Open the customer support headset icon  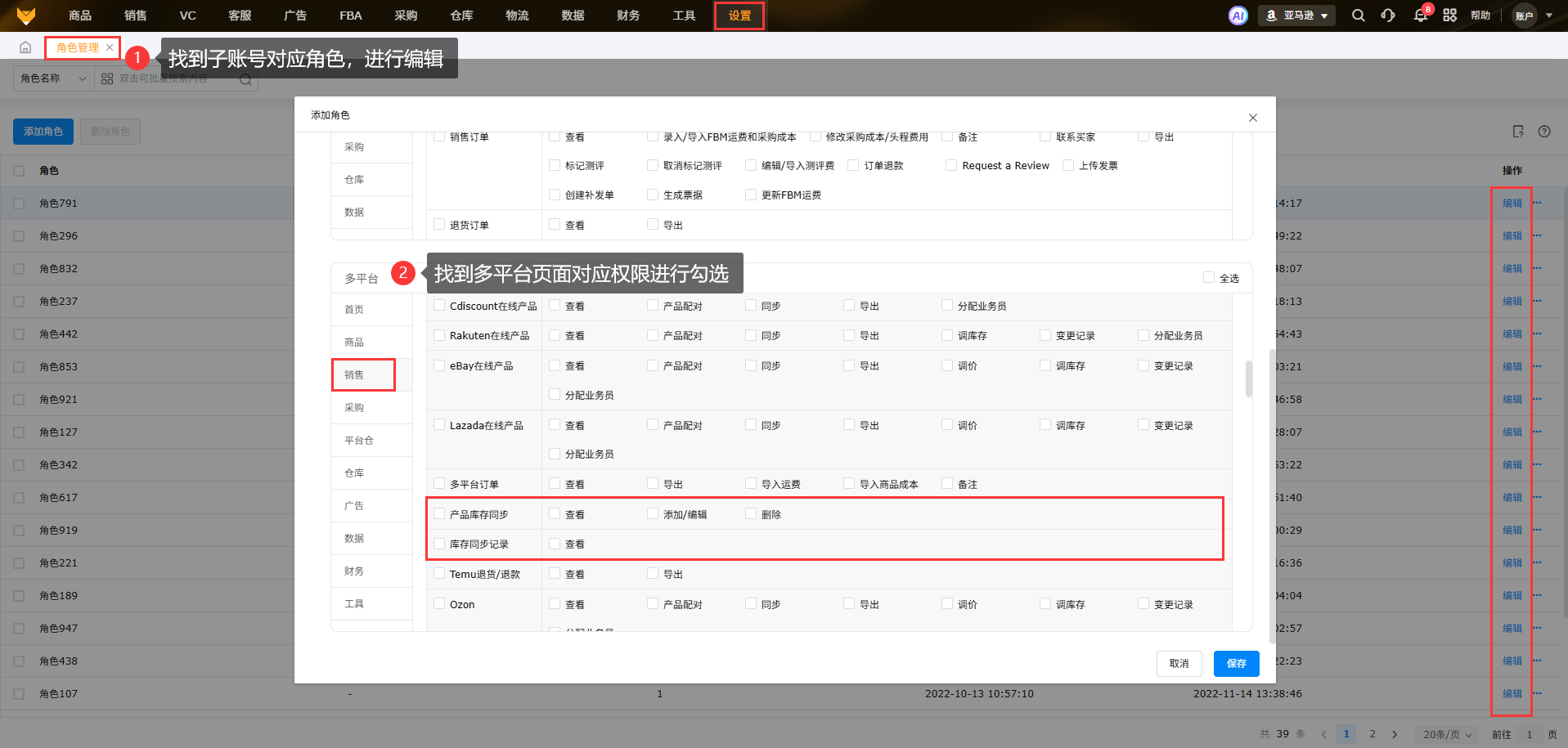click(x=1388, y=16)
